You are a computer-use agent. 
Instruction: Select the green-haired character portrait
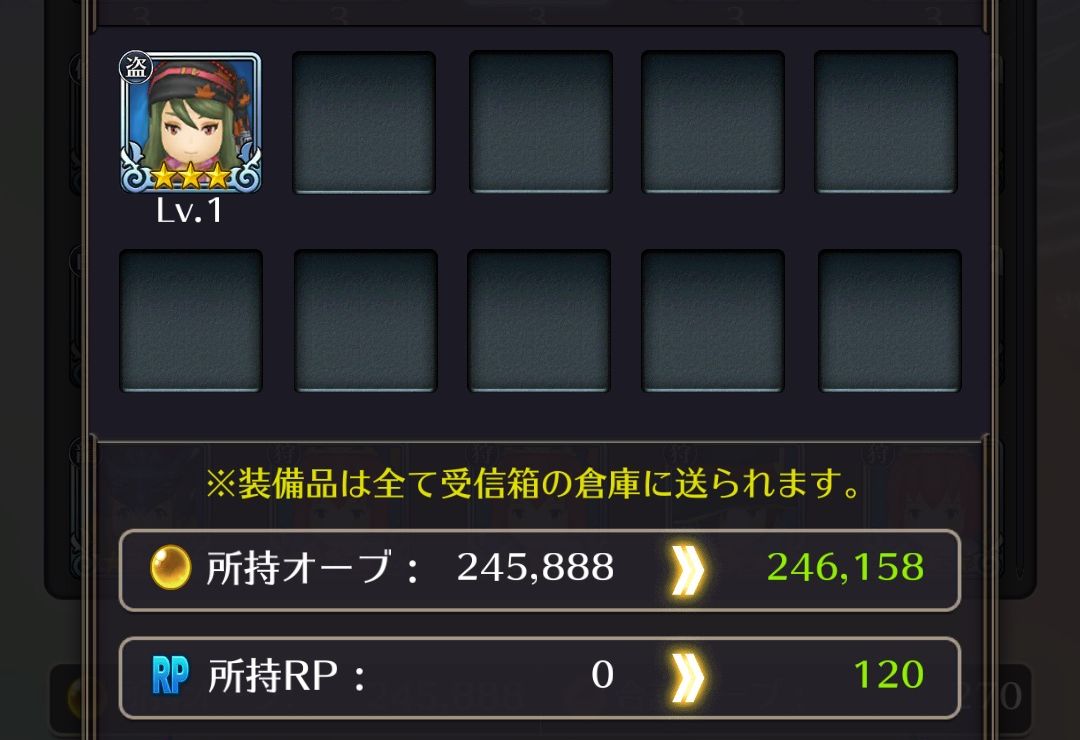[x=191, y=123]
